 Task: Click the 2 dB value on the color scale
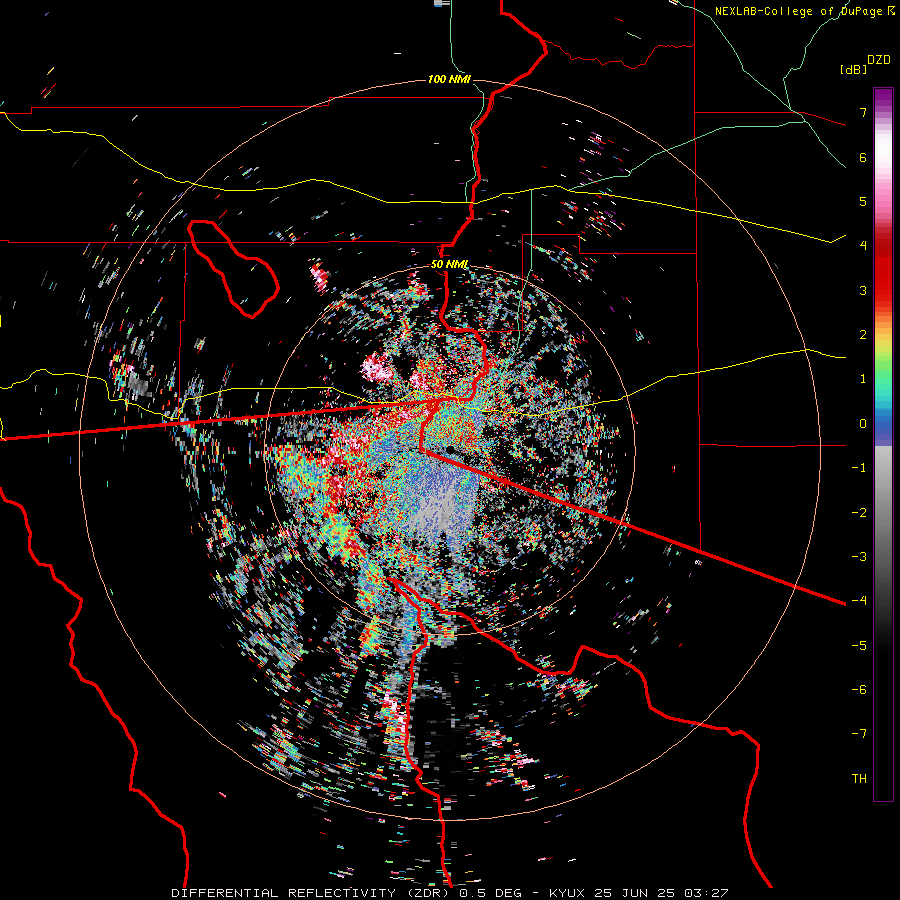pyautogui.click(x=863, y=334)
